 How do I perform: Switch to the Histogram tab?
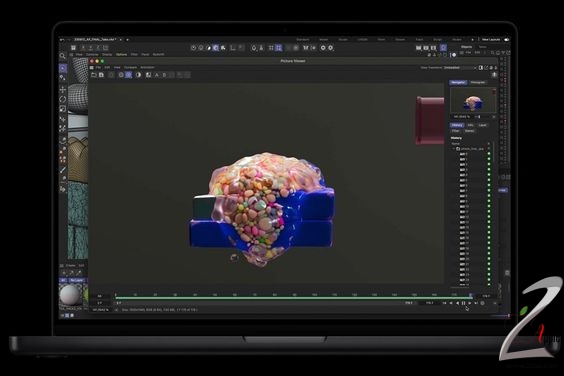[x=478, y=82]
